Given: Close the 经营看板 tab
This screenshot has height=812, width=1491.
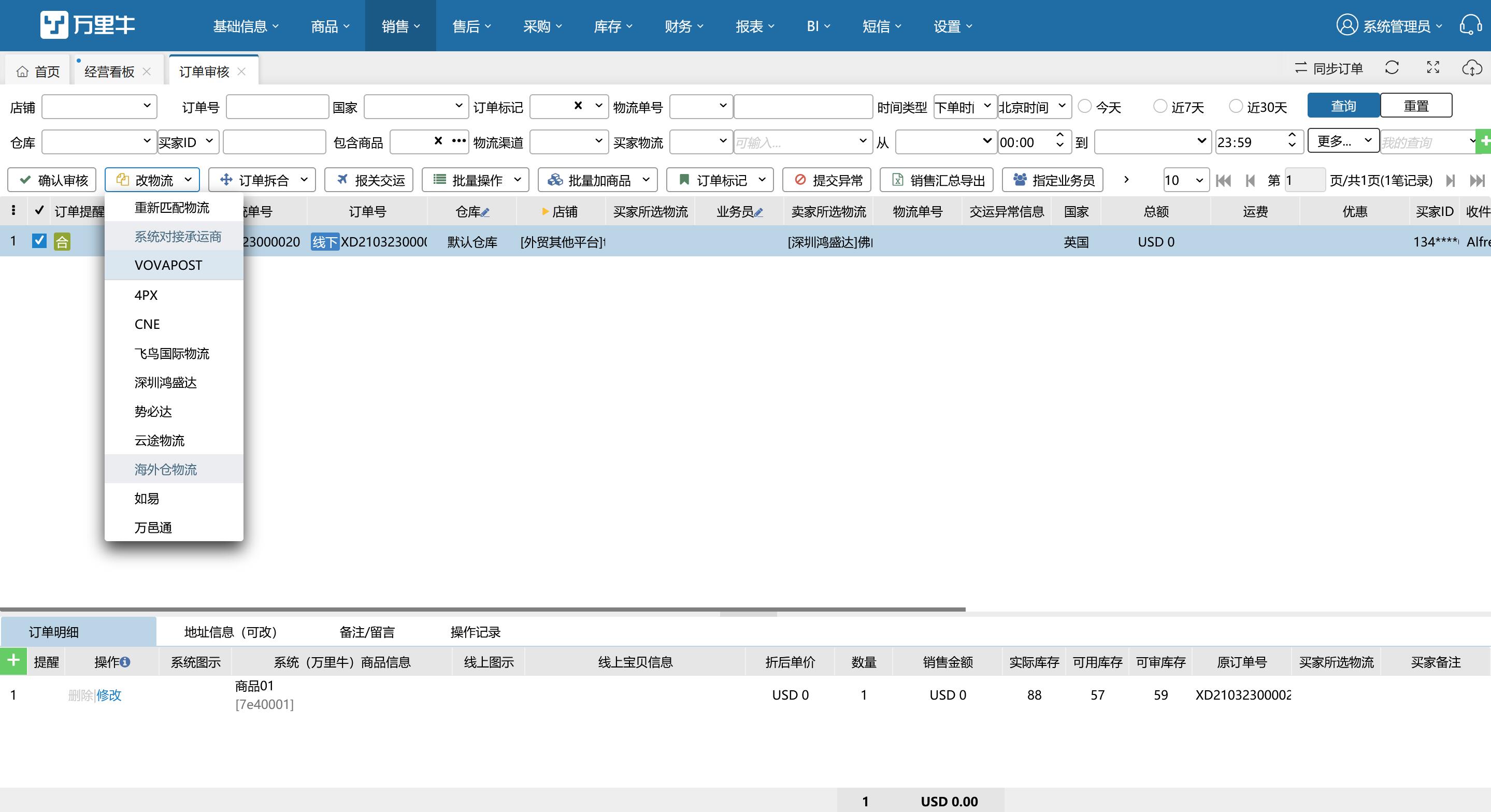Looking at the screenshot, I should tap(147, 71).
